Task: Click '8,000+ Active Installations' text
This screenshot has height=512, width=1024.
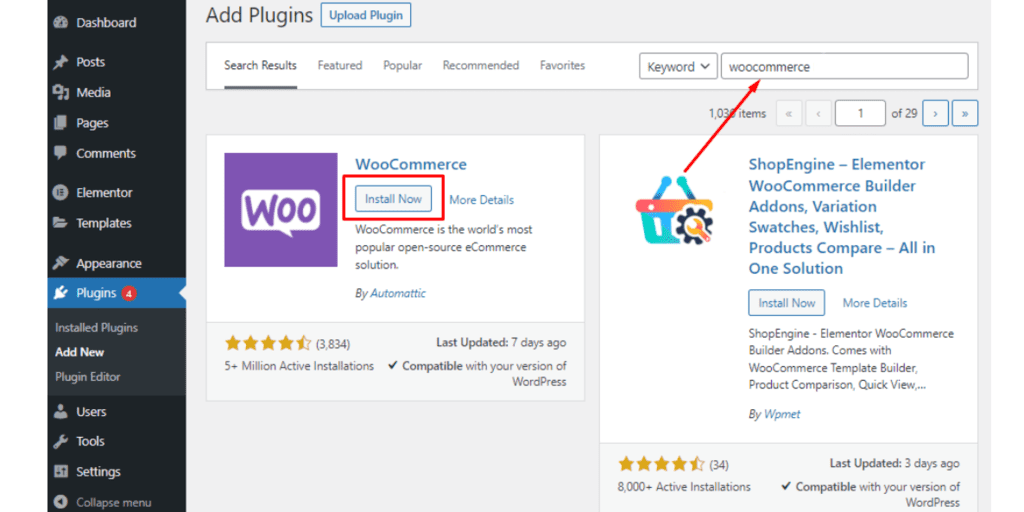Action: 684,487
